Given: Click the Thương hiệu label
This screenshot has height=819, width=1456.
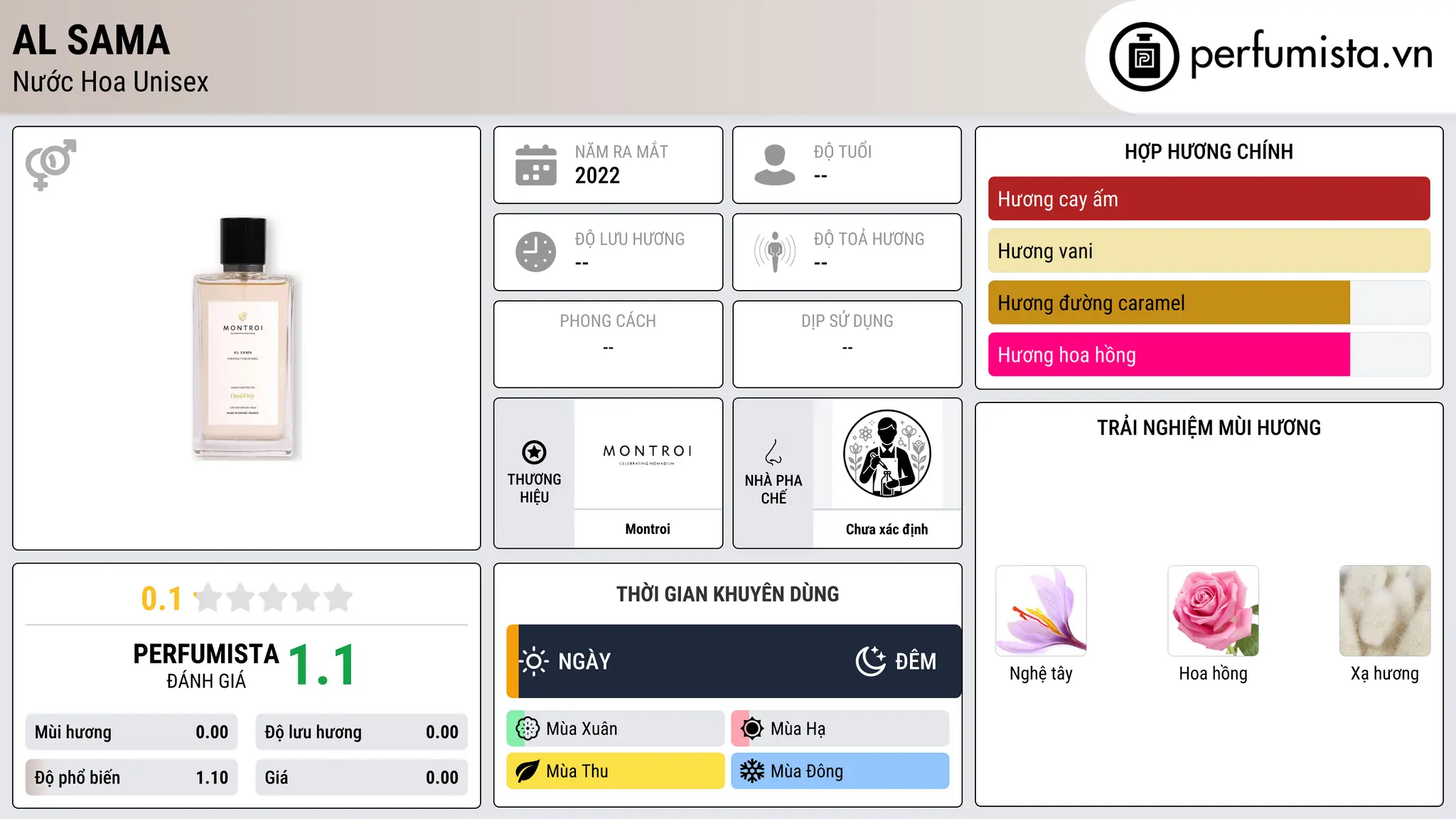Looking at the screenshot, I should (x=534, y=488).
